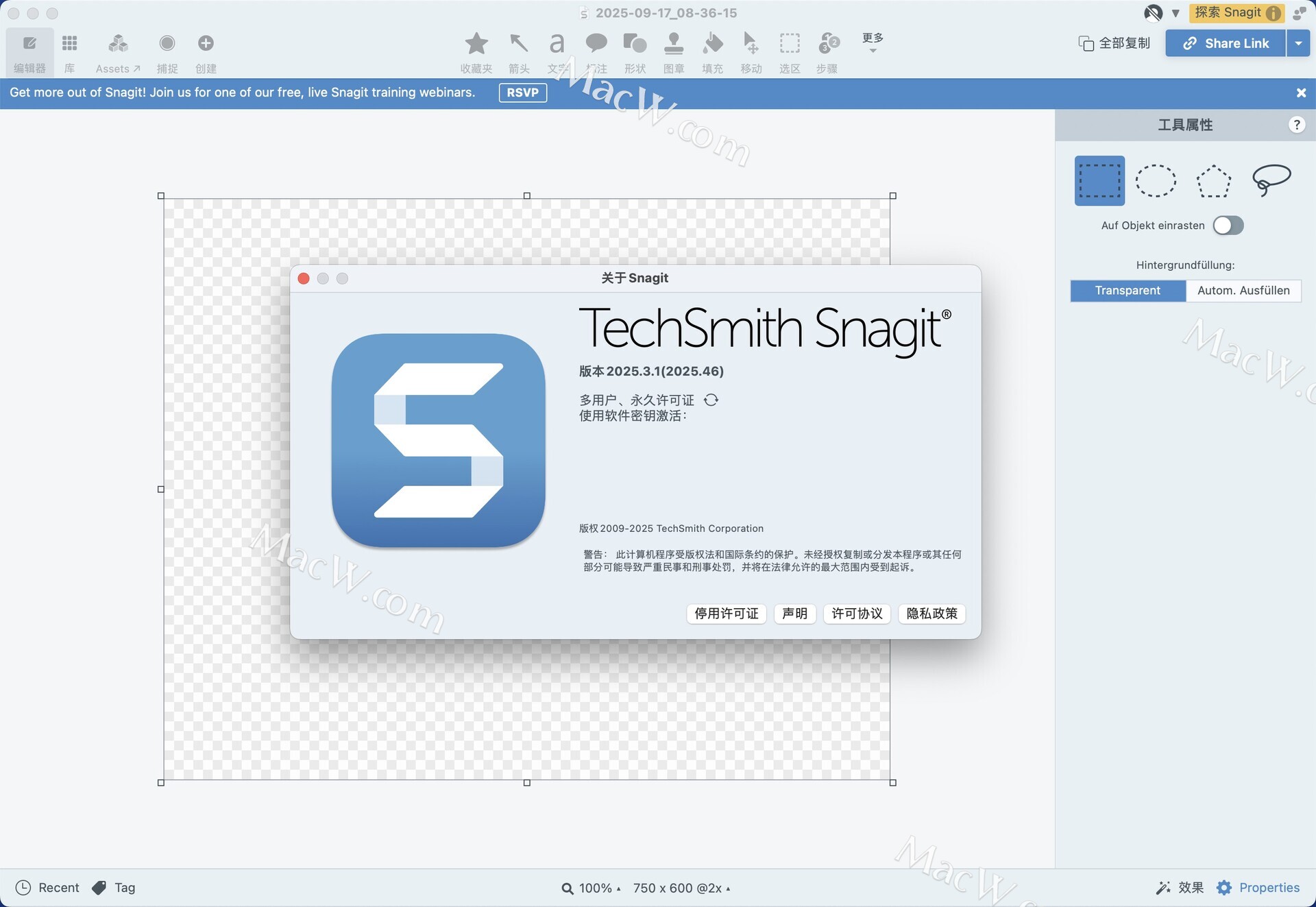Image resolution: width=1316 pixels, height=907 pixels.
Task: Select the Step numbering tool
Action: 828,52
